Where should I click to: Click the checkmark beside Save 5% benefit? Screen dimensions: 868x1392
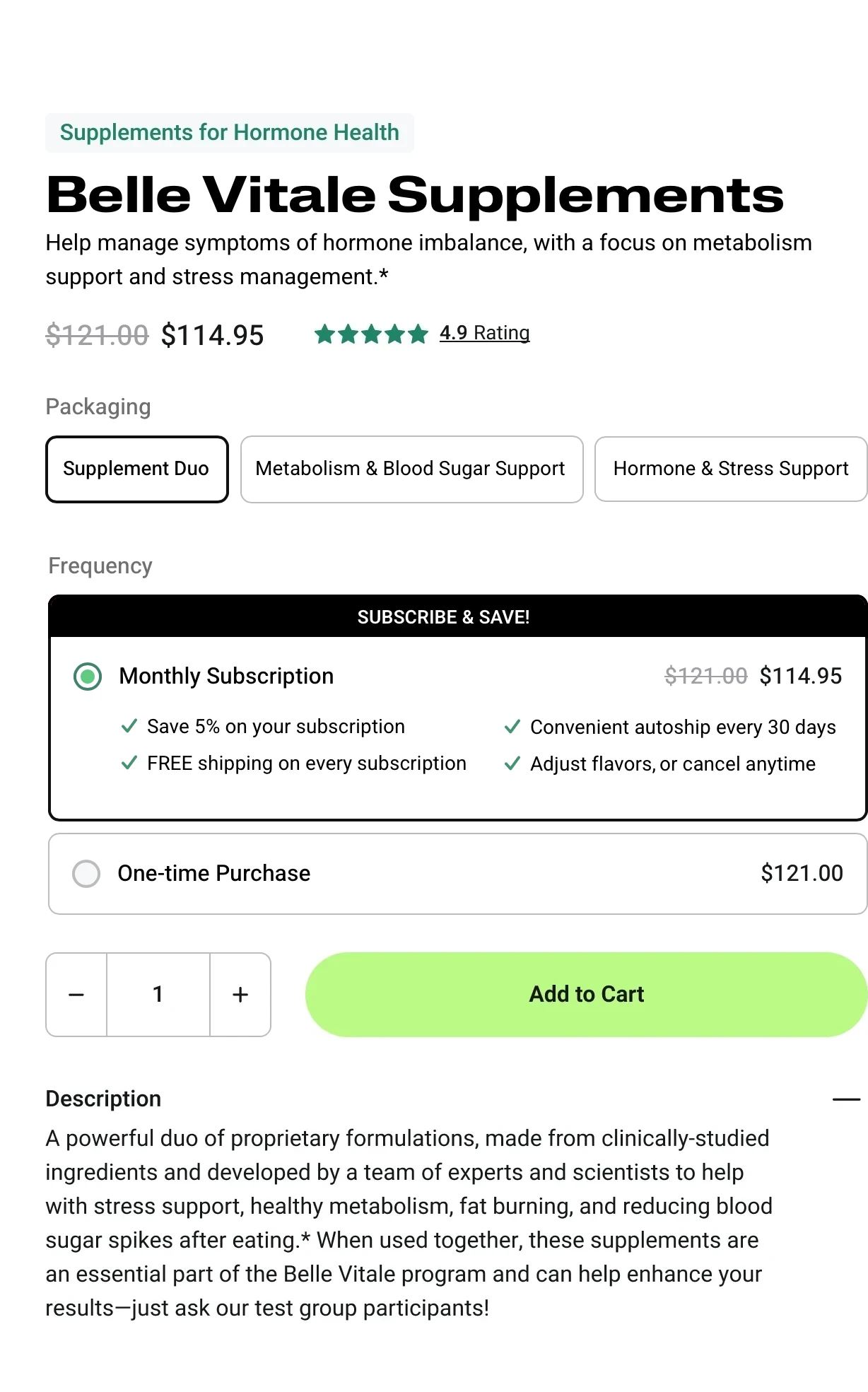click(129, 726)
